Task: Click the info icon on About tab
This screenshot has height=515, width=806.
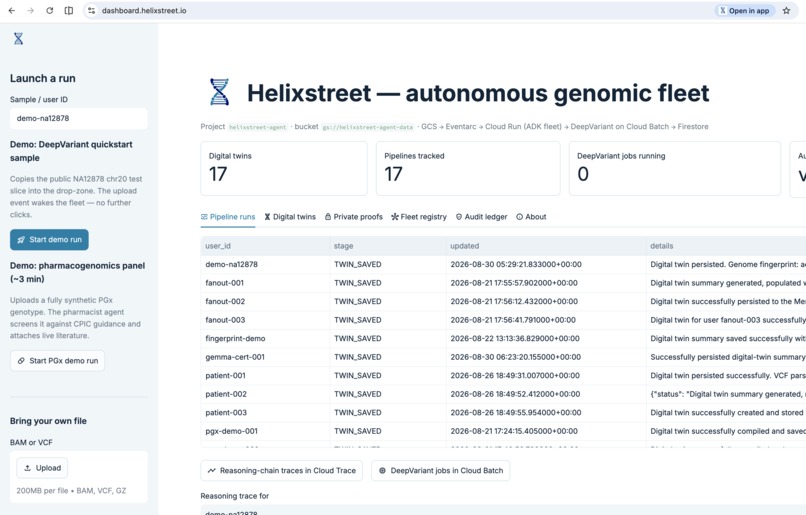Action: [x=520, y=217]
